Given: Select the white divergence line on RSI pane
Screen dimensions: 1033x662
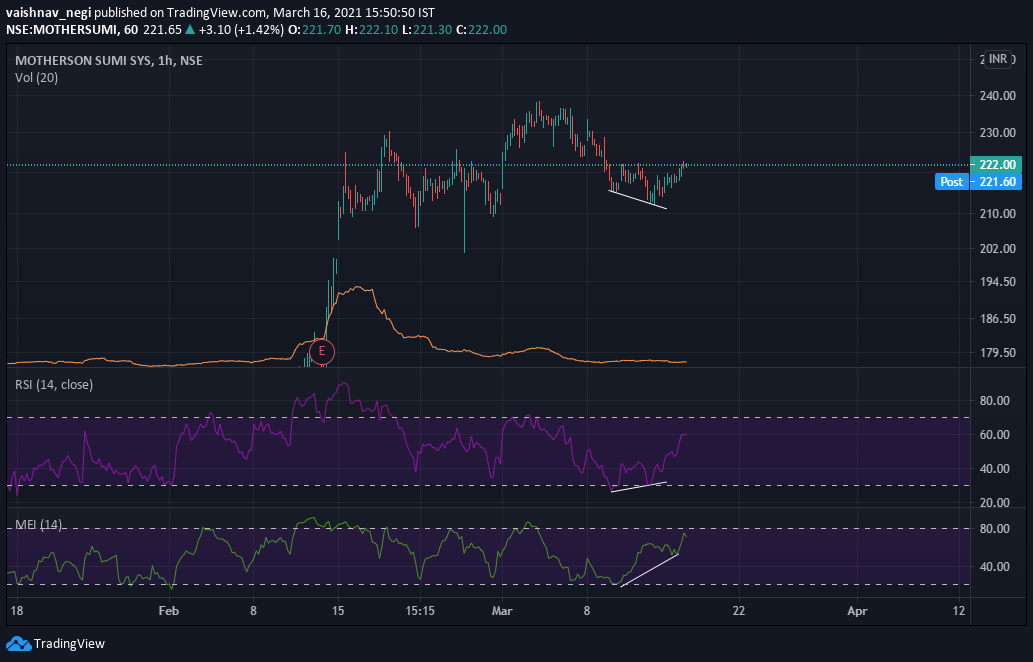Looking at the screenshot, I should coord(639,487).
